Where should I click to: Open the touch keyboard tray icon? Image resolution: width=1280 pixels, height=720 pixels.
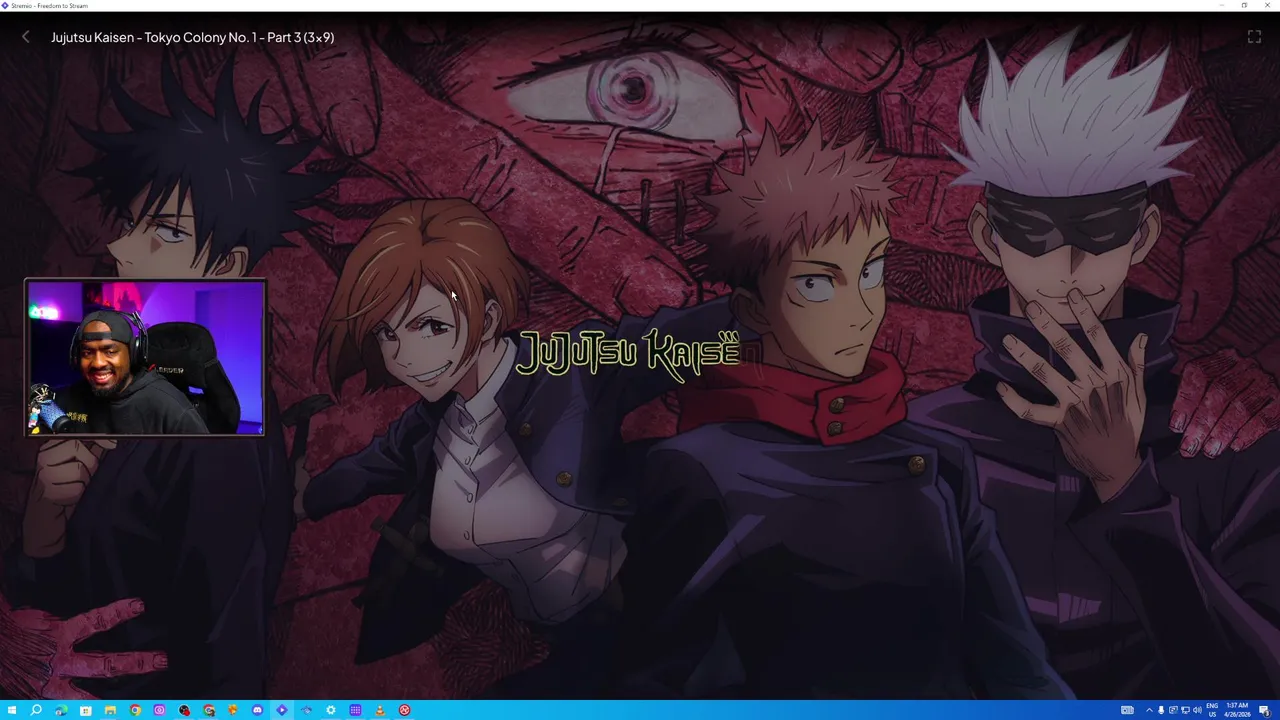tap(1127, 710)
